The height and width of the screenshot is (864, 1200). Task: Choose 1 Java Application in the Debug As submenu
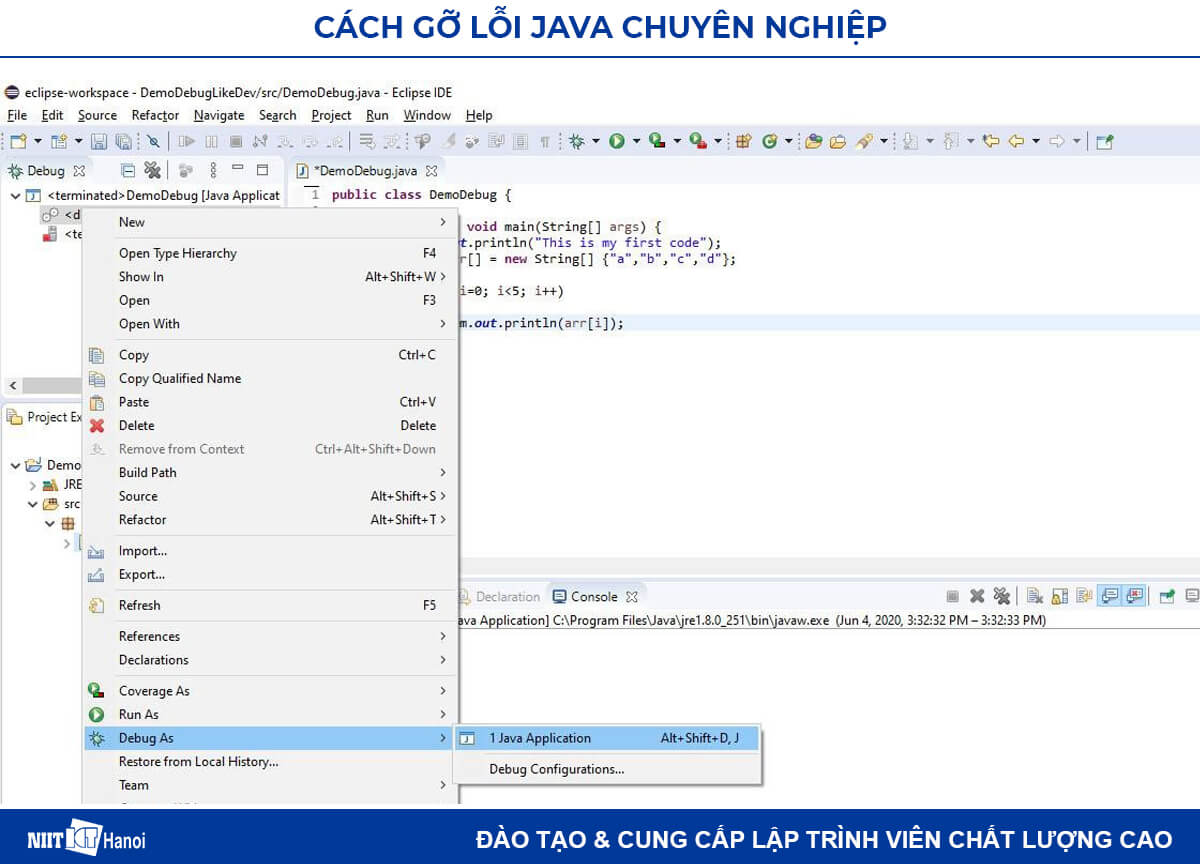tap(540, 738)
